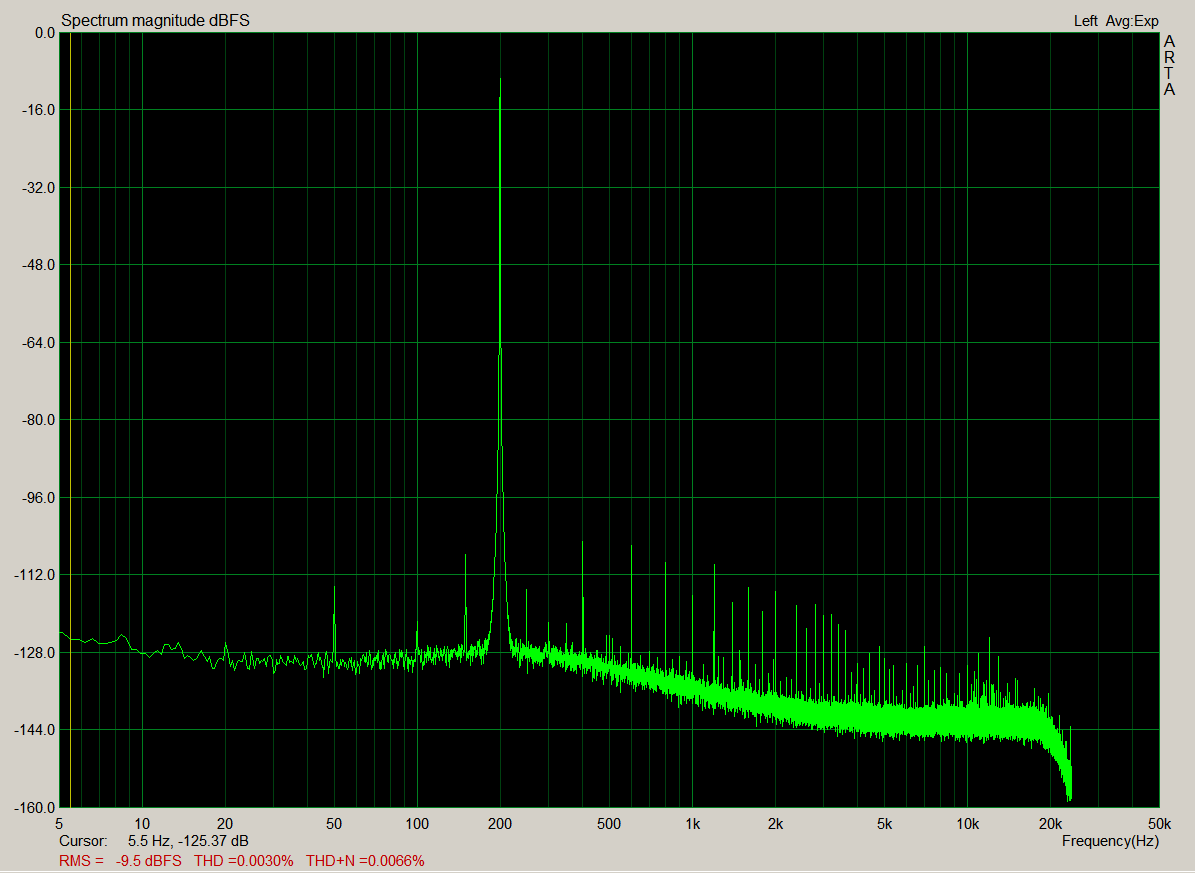Click the '5.5 Hz, -125.37 dB' cursor readout

click(188, 841)
